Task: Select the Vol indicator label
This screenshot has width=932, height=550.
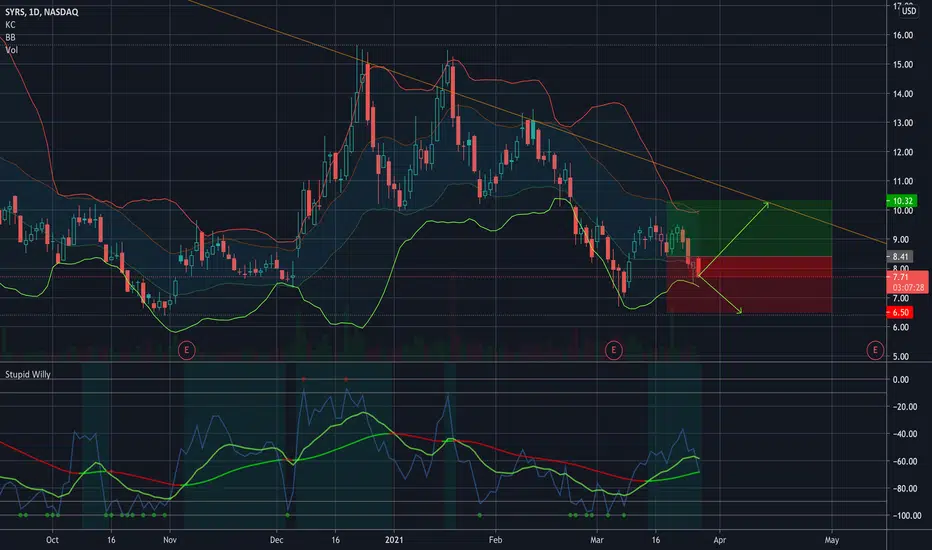Action: point(11,50)
